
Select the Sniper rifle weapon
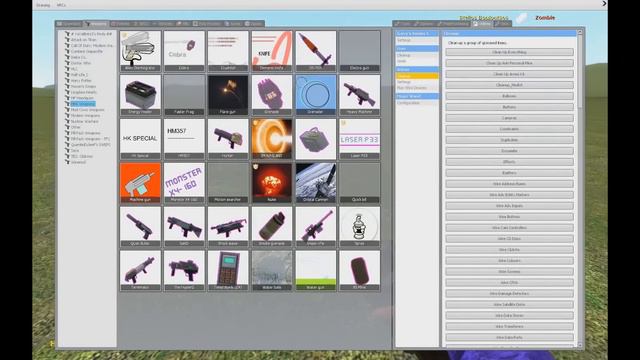click(316, 227)
